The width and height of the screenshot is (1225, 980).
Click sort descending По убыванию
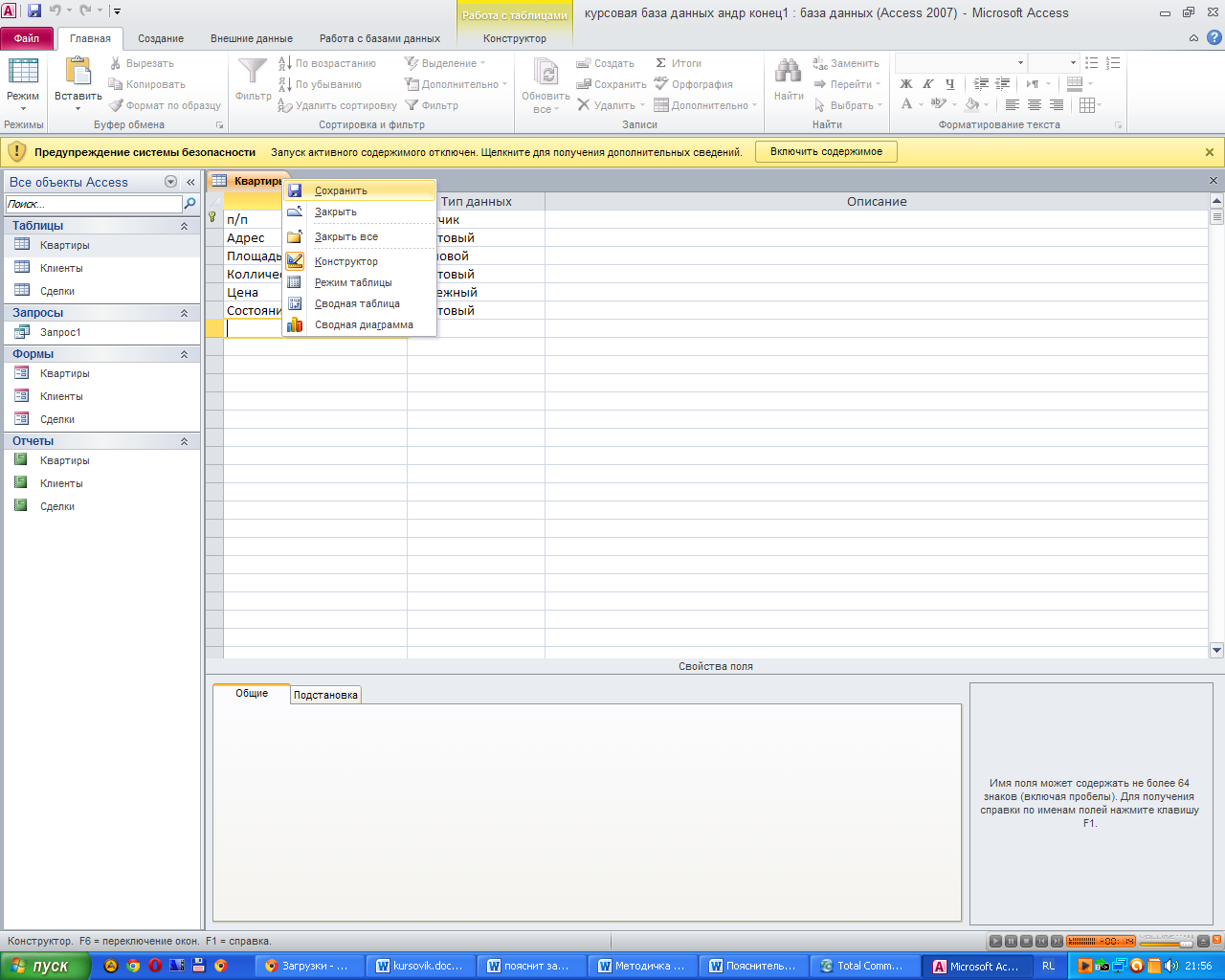point(321,84)
